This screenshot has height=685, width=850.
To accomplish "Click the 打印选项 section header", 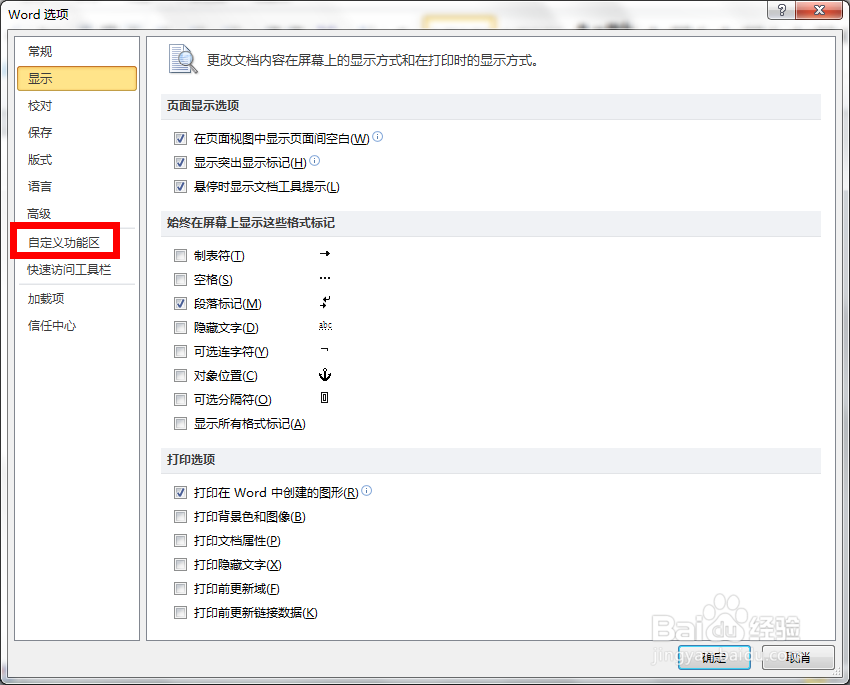I will pyautogui.click(x=191, y=460).
